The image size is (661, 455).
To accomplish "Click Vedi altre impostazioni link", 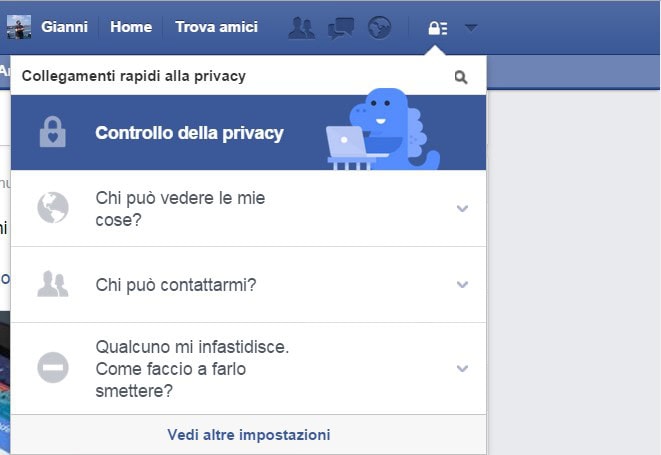I will pyautogui.click(x=249, y=435).
